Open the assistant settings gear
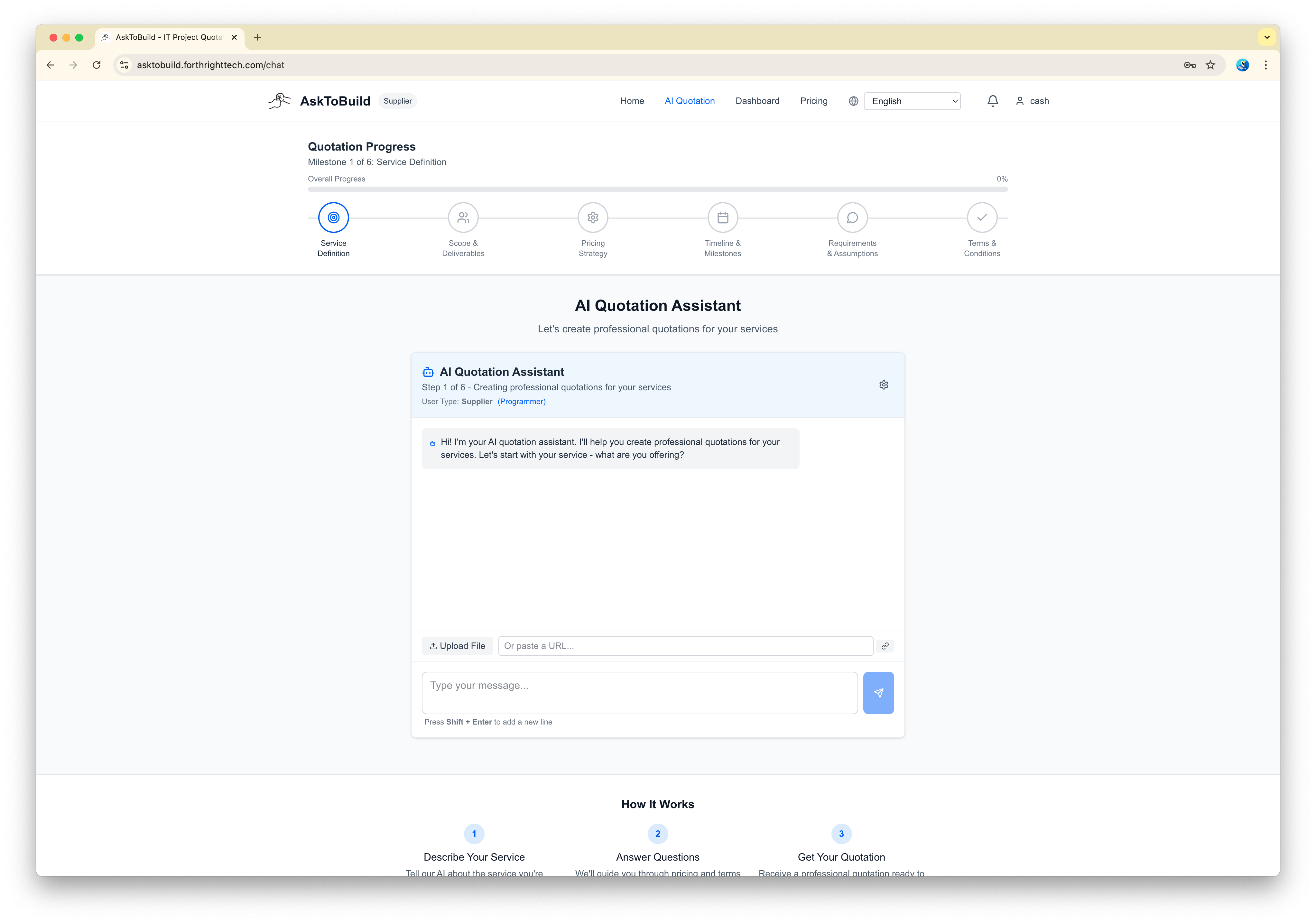The height and width of the screenshot is (924, 1316). point(884,384)
